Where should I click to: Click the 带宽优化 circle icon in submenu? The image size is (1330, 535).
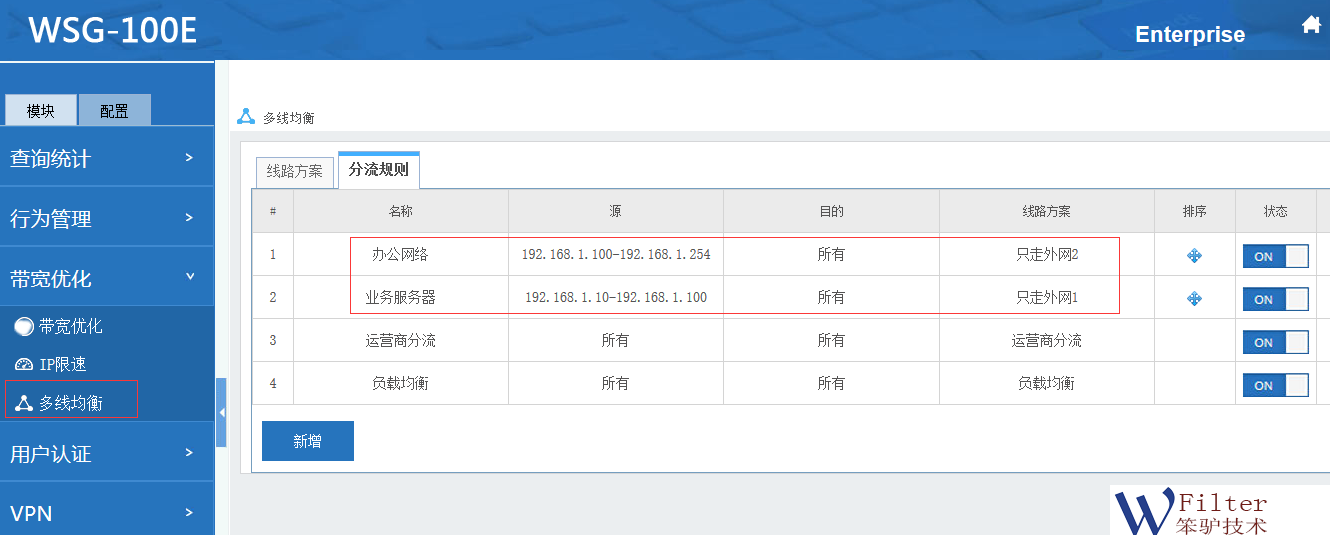click(24, 327)
